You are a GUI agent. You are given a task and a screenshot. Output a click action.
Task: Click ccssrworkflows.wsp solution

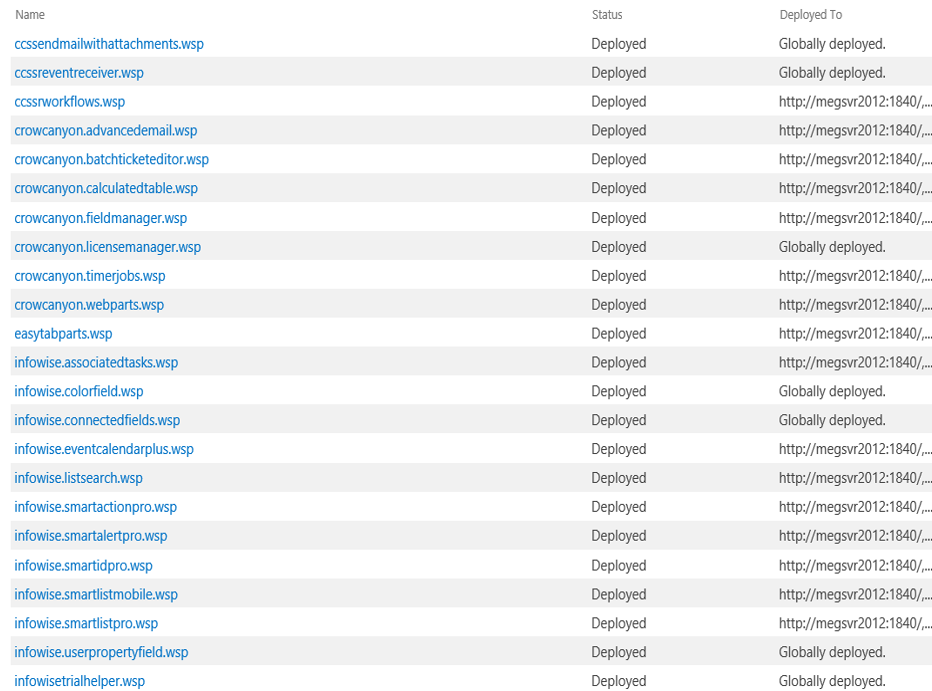[x=70, y=102]
